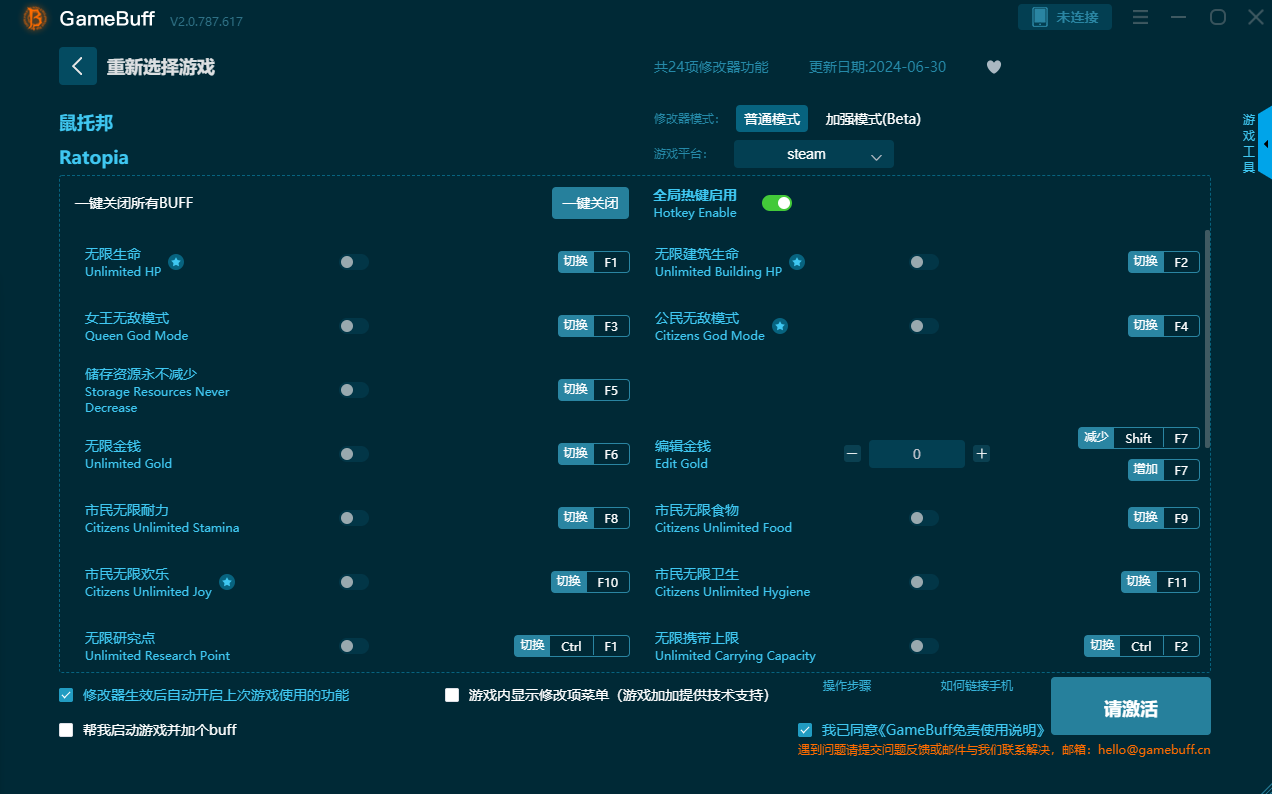
Task: Click F10 hotkey for Unlimited Joy
Action: (590, 582)
